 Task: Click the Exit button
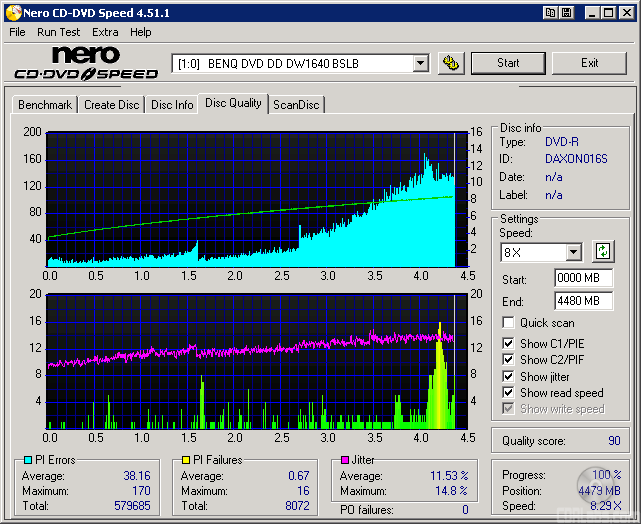(589, 63)
